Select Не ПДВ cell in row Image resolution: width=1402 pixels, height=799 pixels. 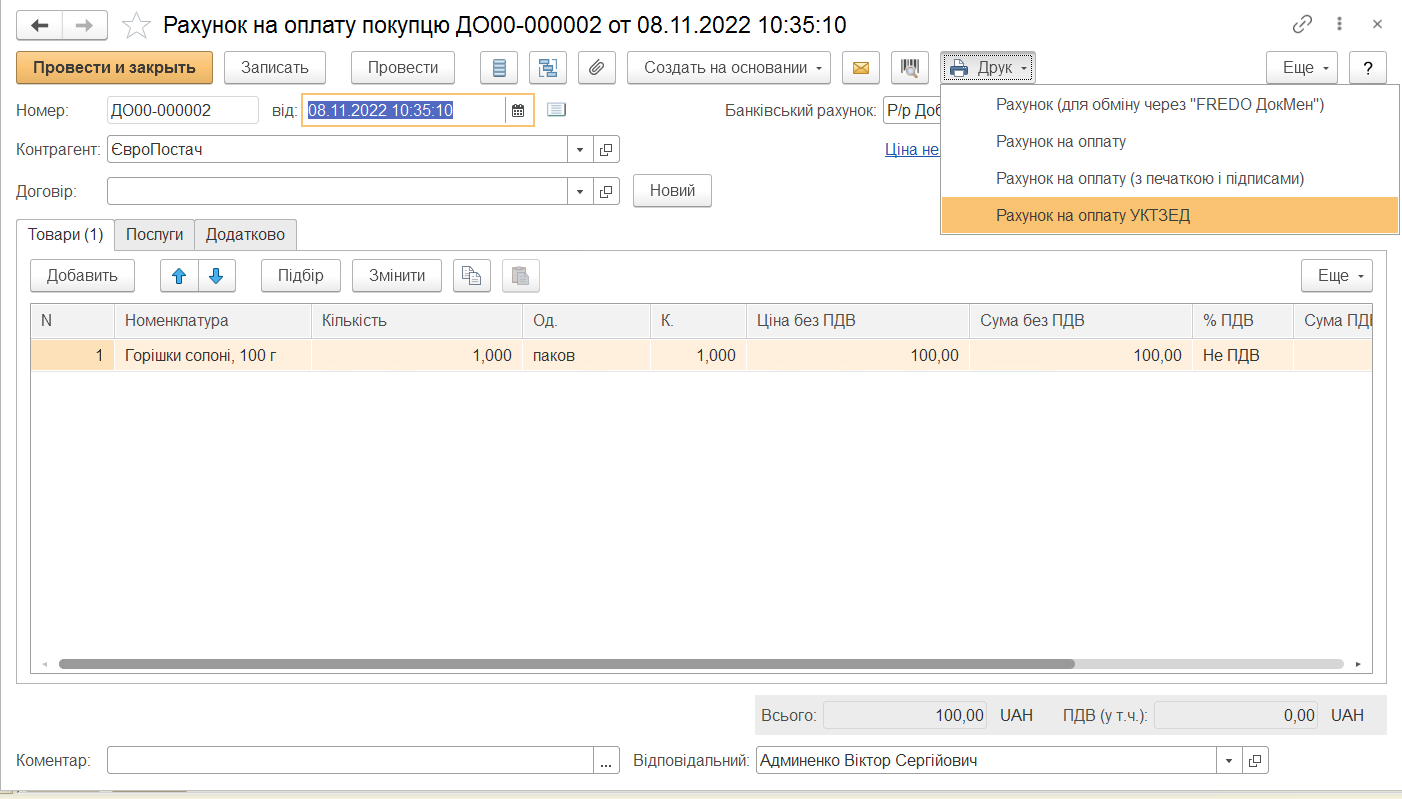pyautogui.click(x=1243, y=355)
